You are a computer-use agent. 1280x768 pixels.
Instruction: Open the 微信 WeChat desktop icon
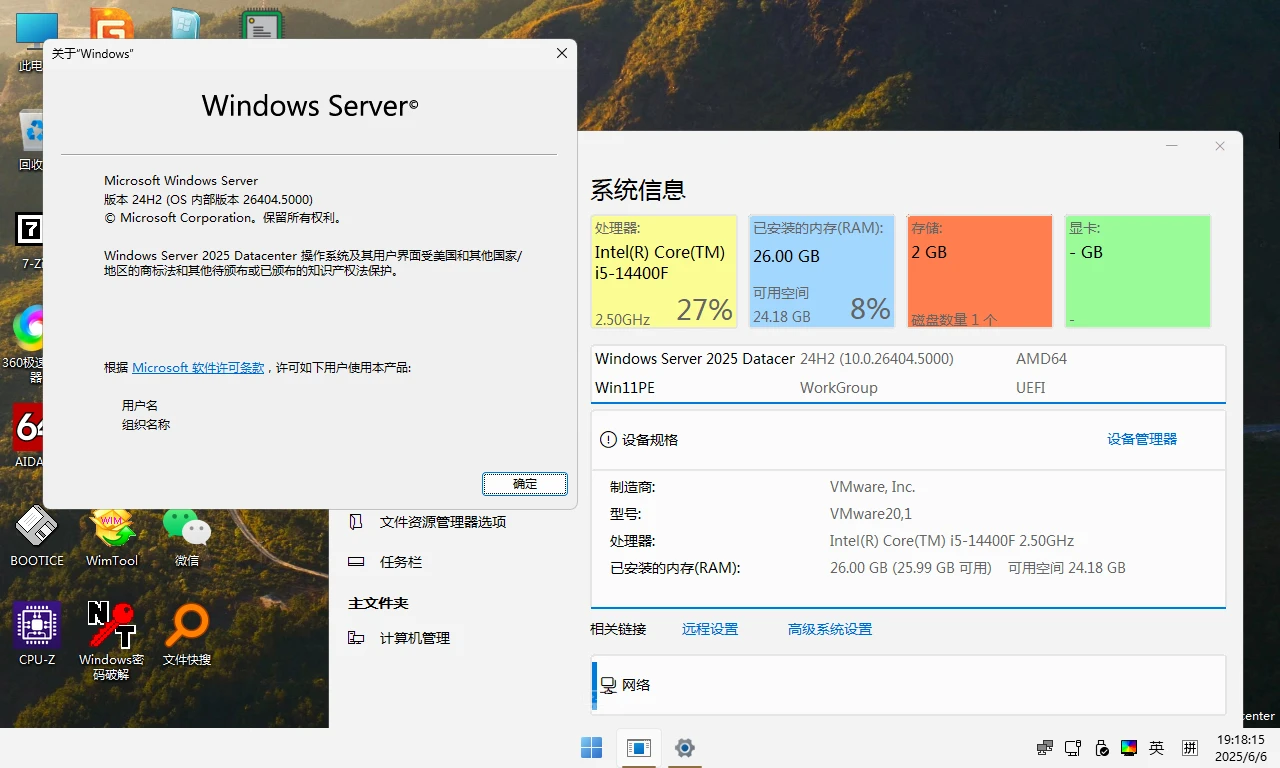point(187,535)
